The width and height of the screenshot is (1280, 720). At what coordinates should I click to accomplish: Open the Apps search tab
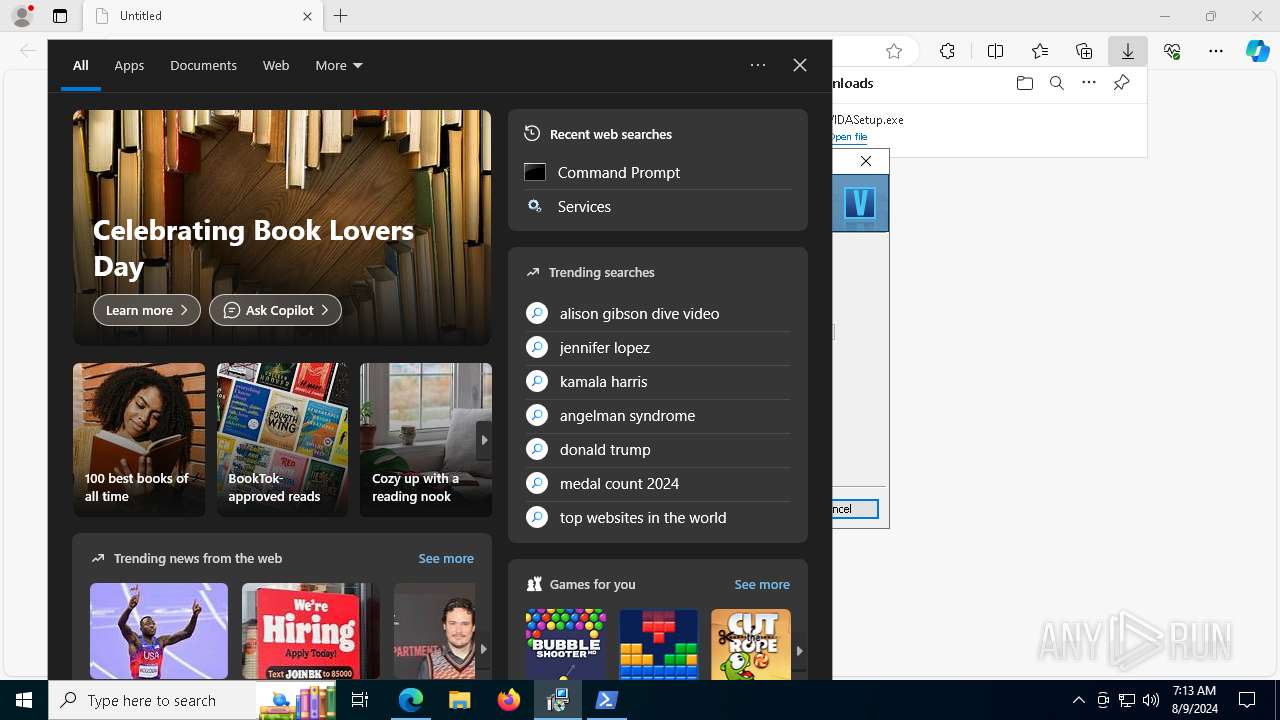129,65
